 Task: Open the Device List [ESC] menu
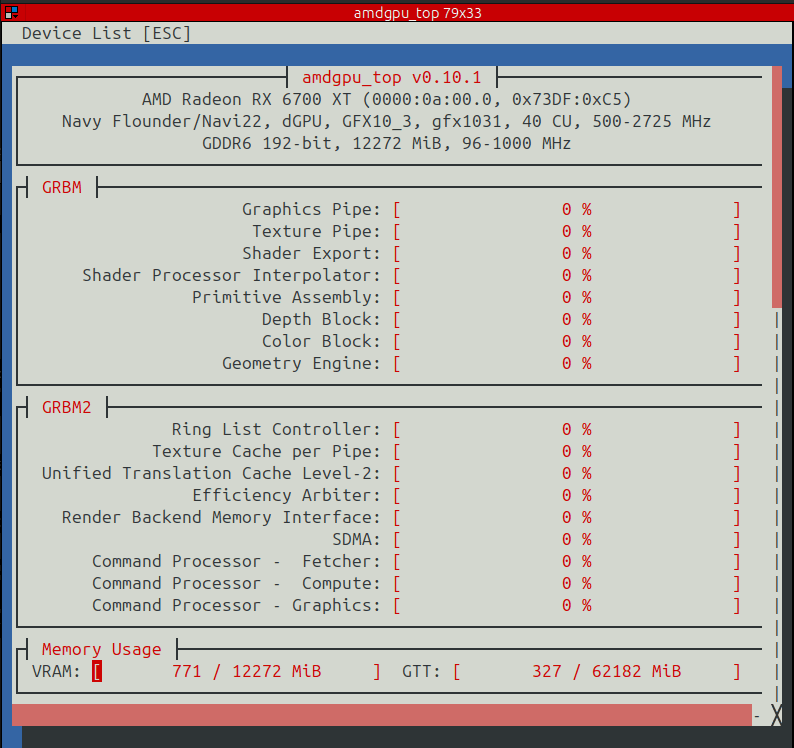(x=106, y=33)
